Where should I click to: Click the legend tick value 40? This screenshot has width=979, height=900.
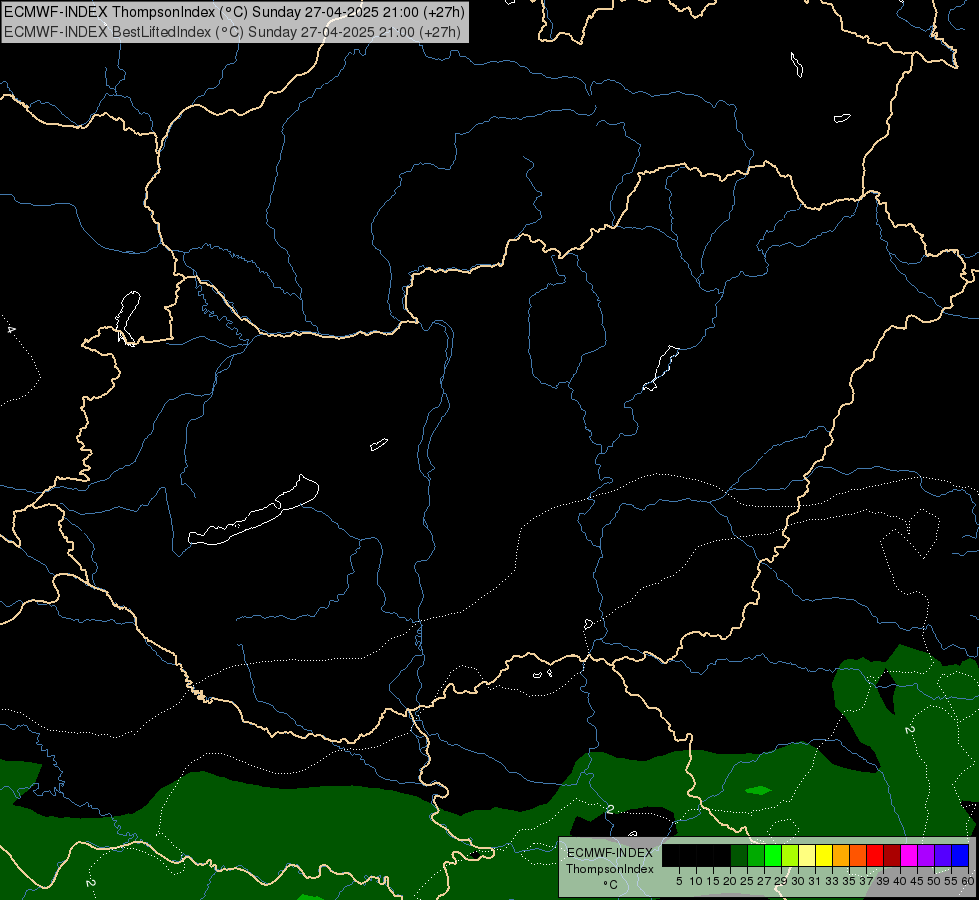[x=899, y=881]
